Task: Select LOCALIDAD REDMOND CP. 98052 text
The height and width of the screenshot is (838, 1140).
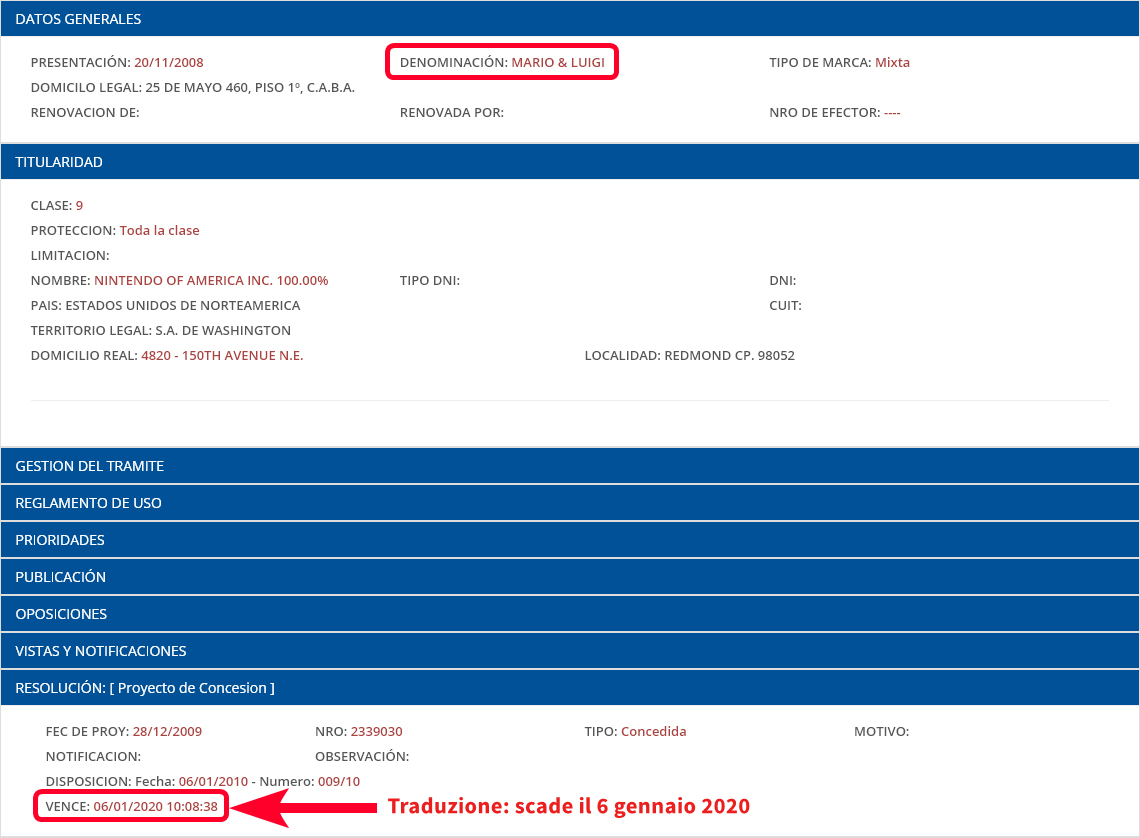Action: (689, 355)
